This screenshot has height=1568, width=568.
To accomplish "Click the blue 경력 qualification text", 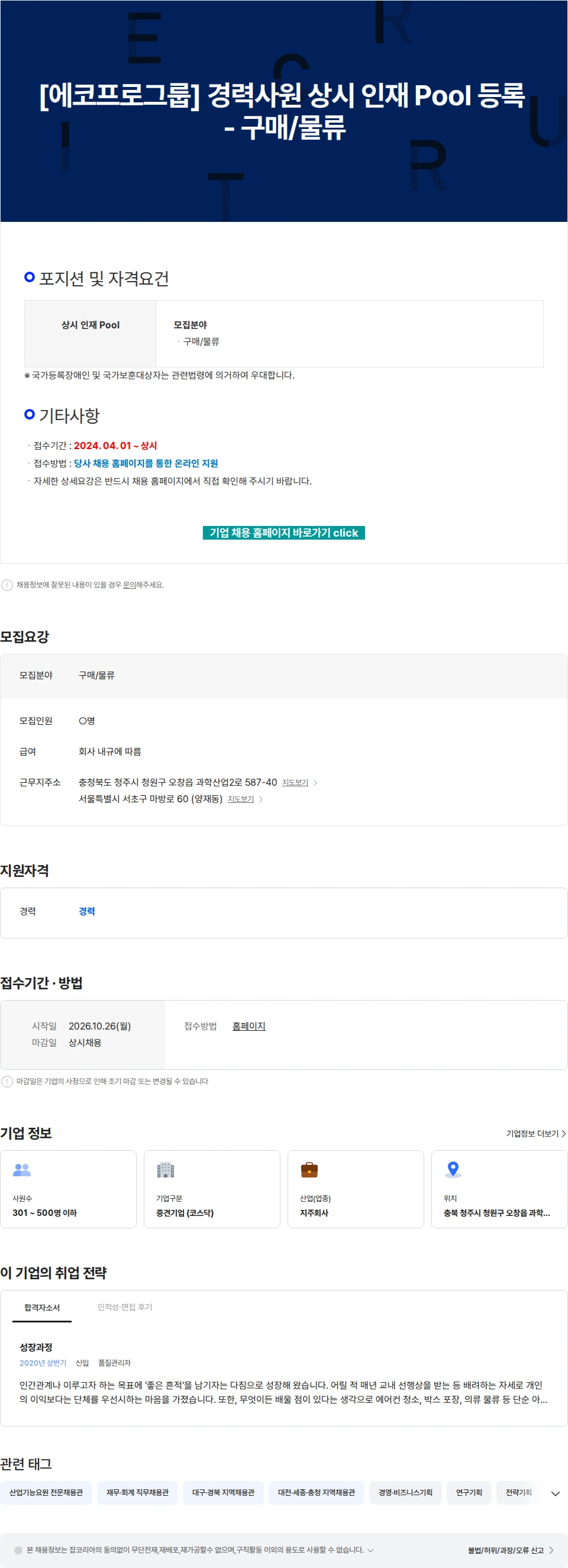I will click(87, 911).
